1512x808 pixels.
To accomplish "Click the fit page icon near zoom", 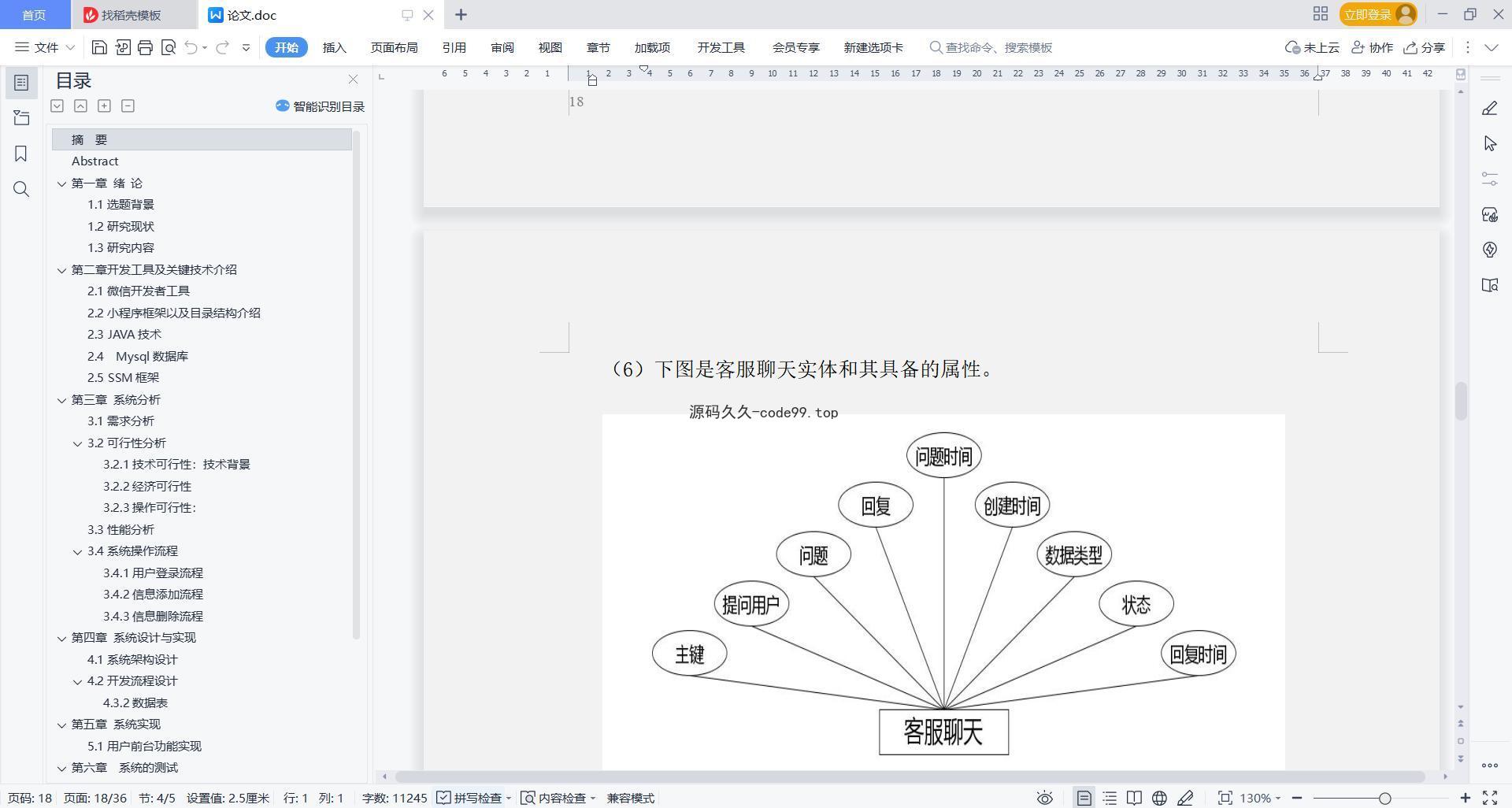I will (x=1225, y=798).
